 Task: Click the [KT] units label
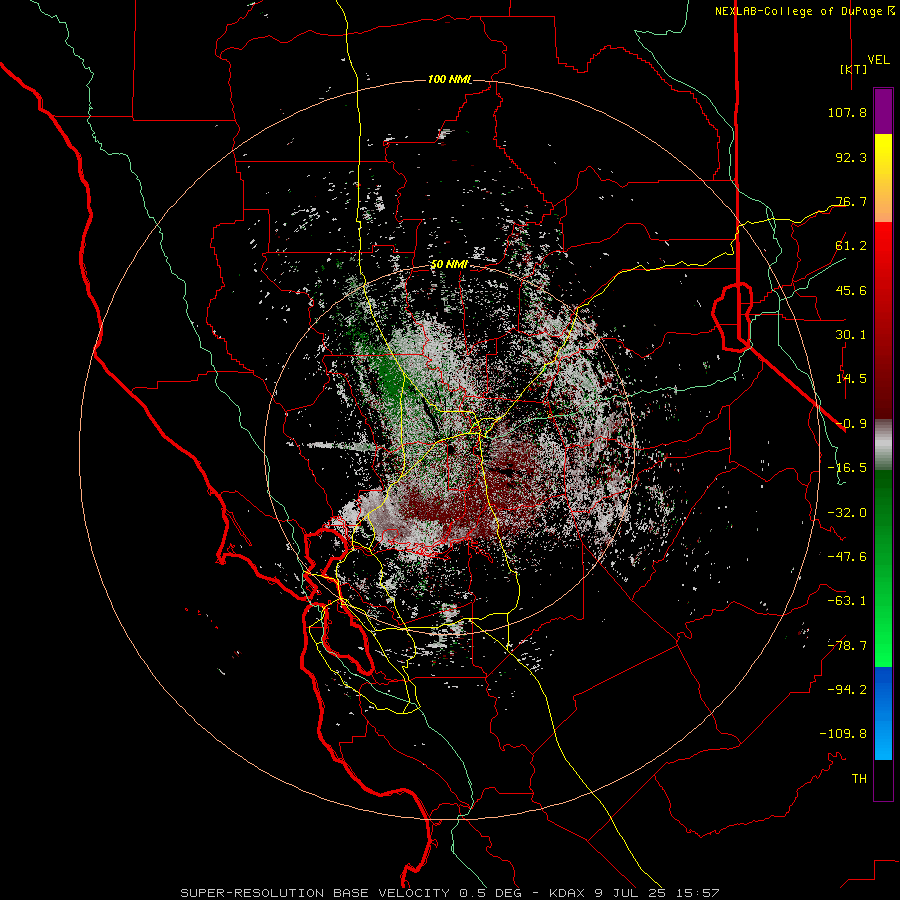854,69
